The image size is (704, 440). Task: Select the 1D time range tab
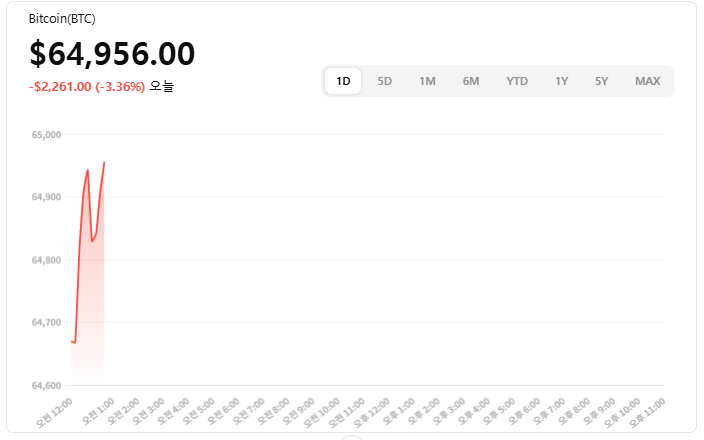pyautogui.click(x=343, y=81)
